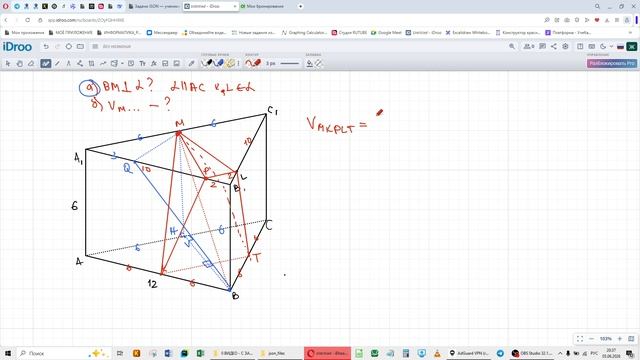Open OBS Studio from the taskbar
Image resolution: width=640 pixels, height=360 pixels.
point(533,353)
